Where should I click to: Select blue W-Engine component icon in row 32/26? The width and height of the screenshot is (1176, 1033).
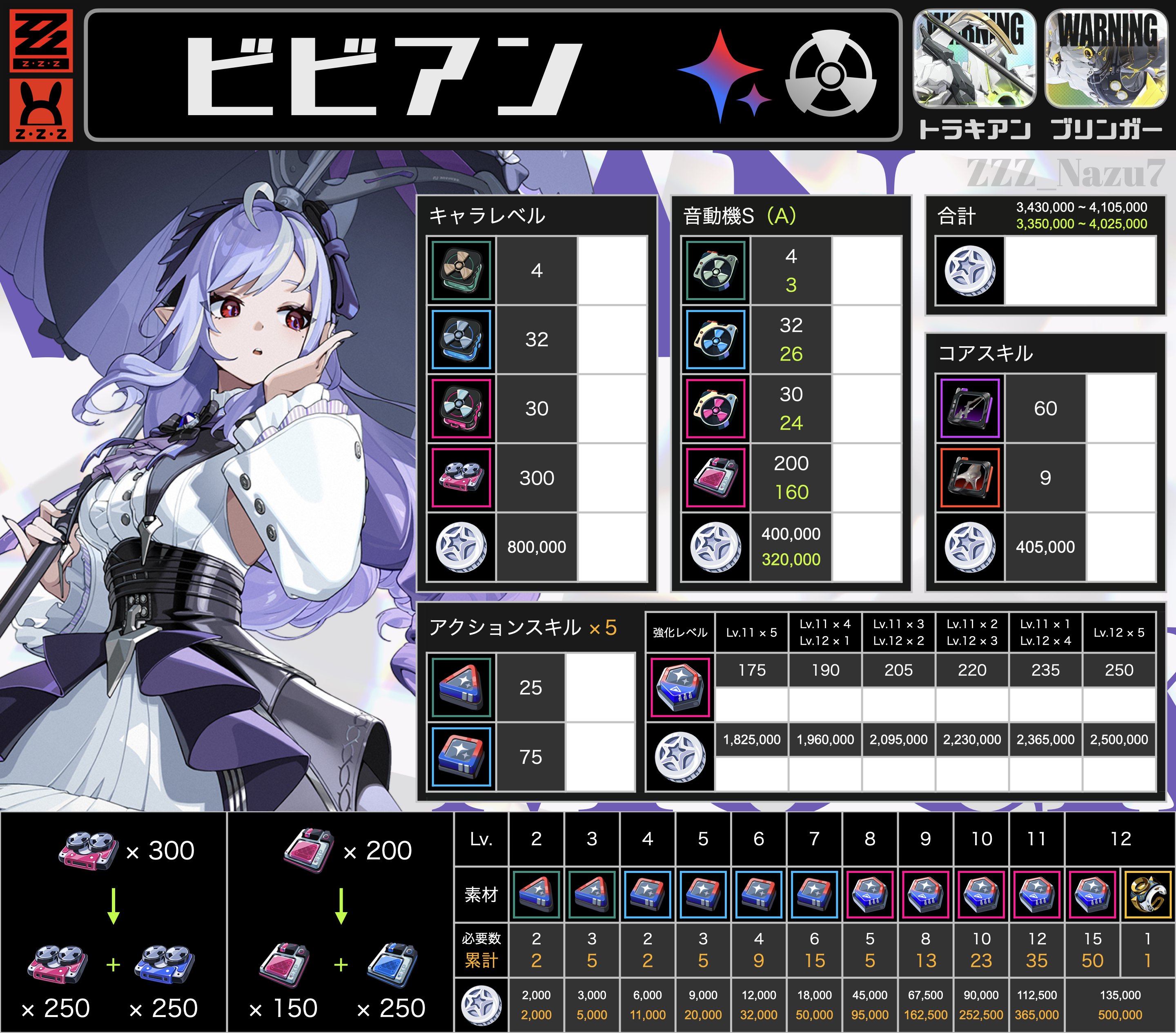point(715,339)
